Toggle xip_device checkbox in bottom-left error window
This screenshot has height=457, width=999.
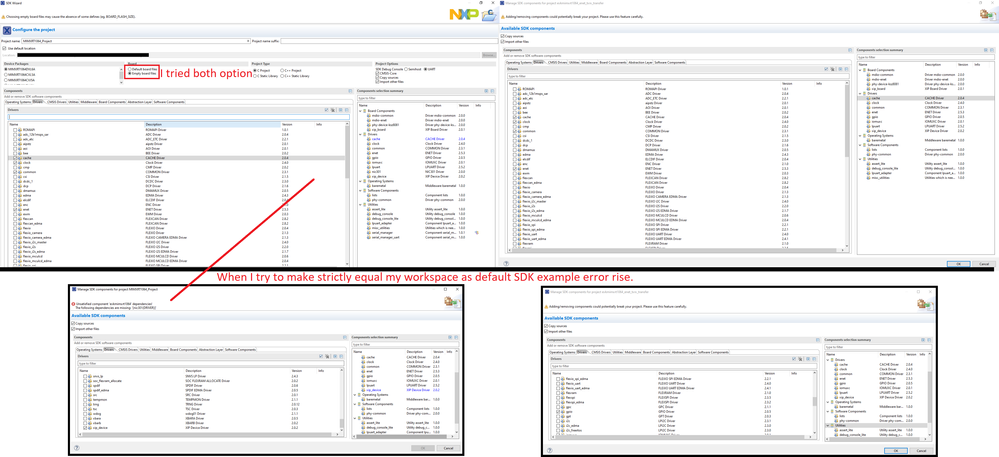coord(85,428)
